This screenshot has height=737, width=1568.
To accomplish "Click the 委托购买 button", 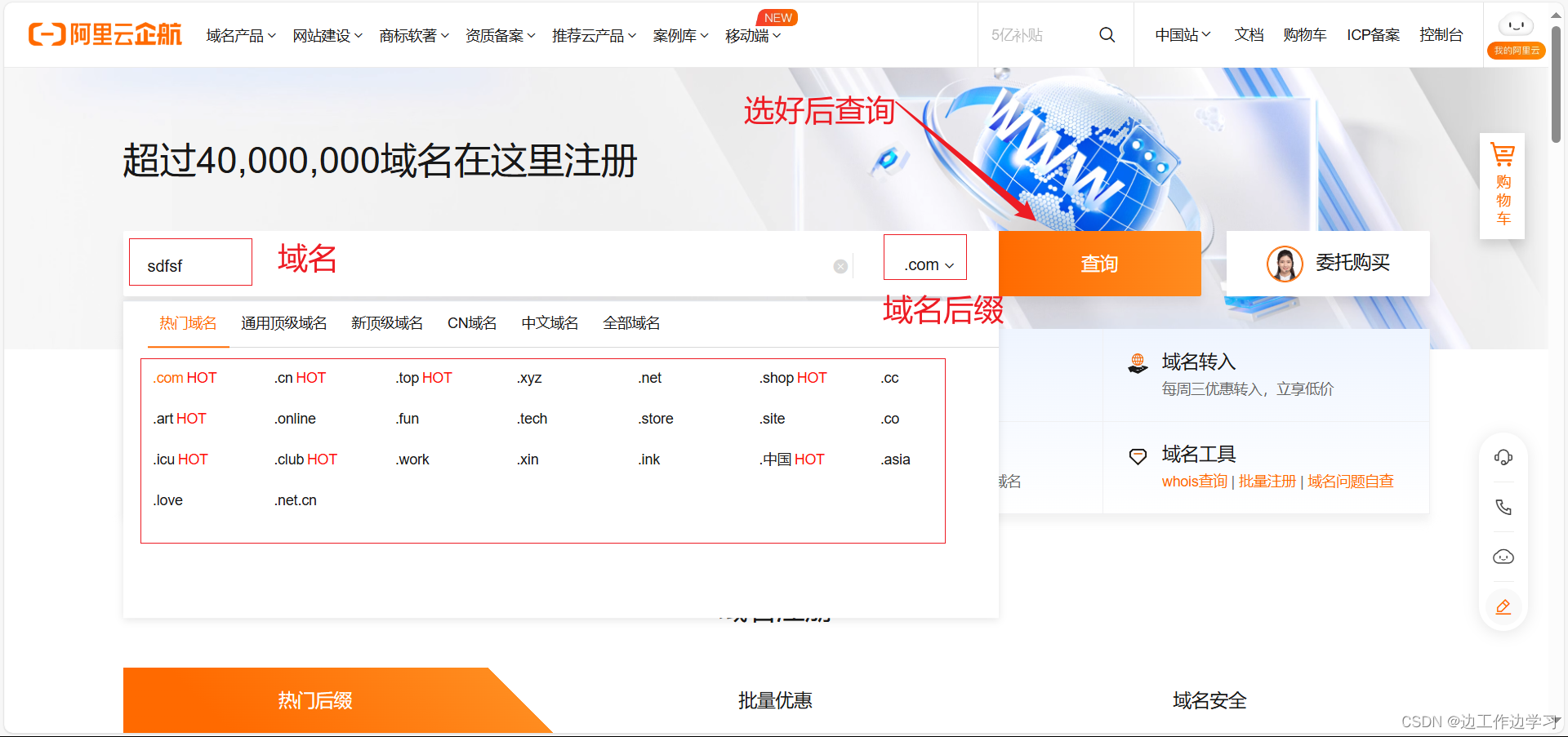I will [1328, 264].
